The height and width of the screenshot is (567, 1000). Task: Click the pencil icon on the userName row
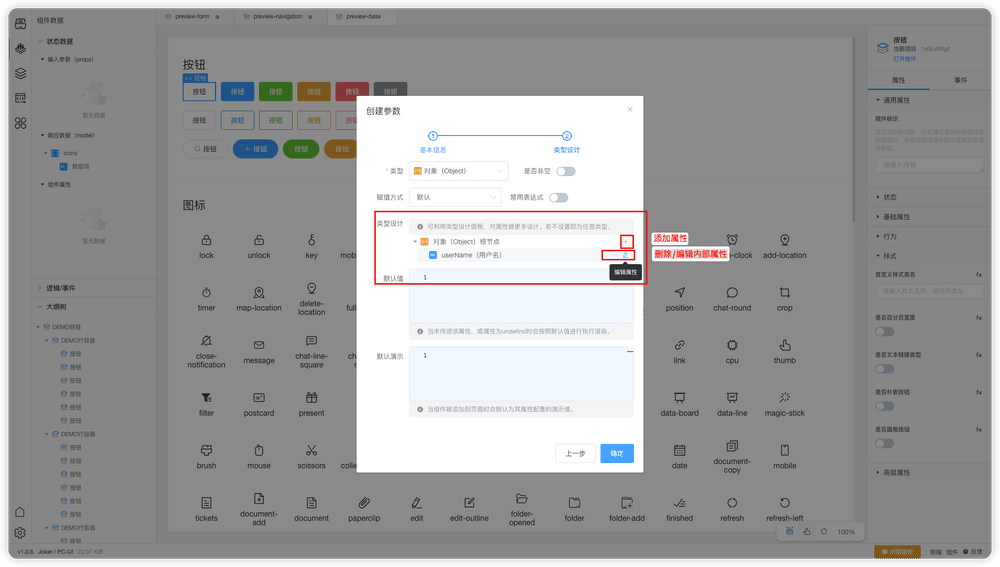[626, 255]
